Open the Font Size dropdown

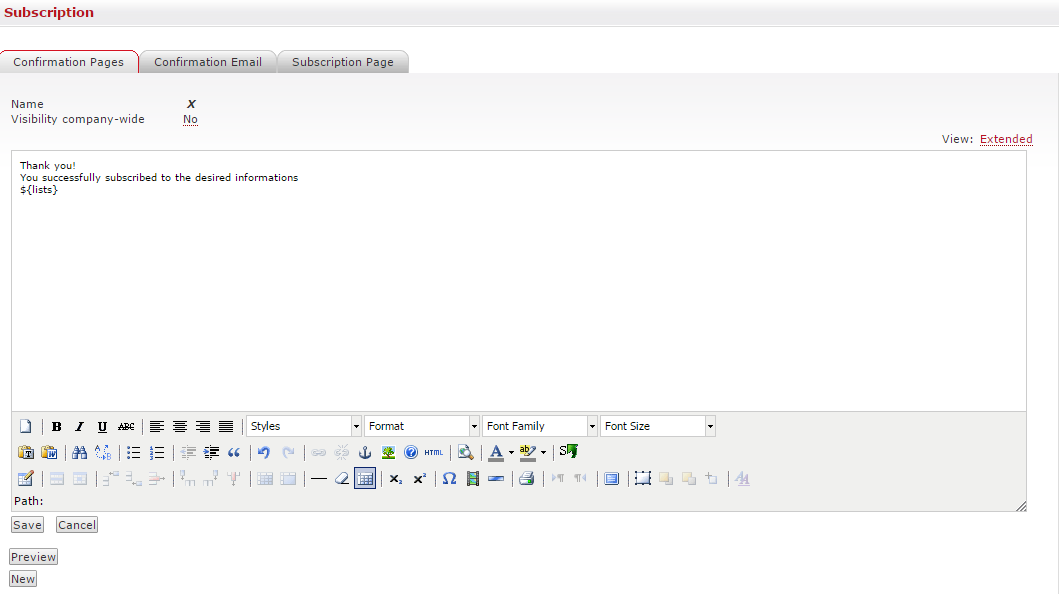click(x=658, y=426)
